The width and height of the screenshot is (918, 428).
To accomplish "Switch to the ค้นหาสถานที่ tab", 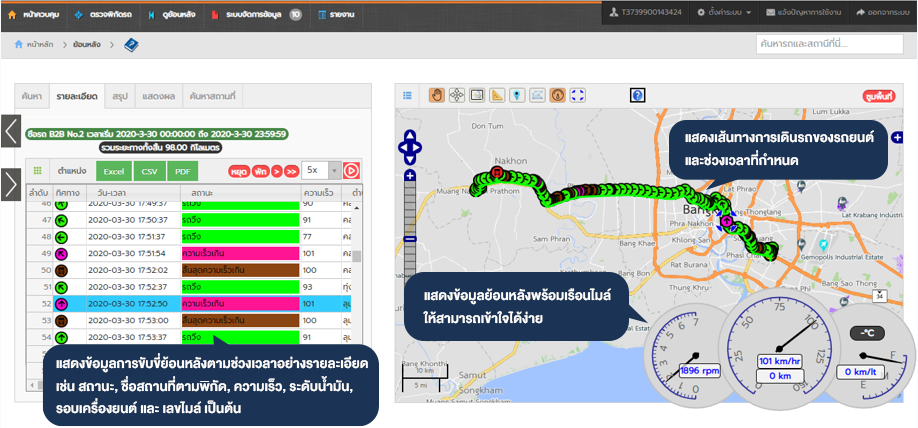I will pyautogui.click(x=212, y=96).
